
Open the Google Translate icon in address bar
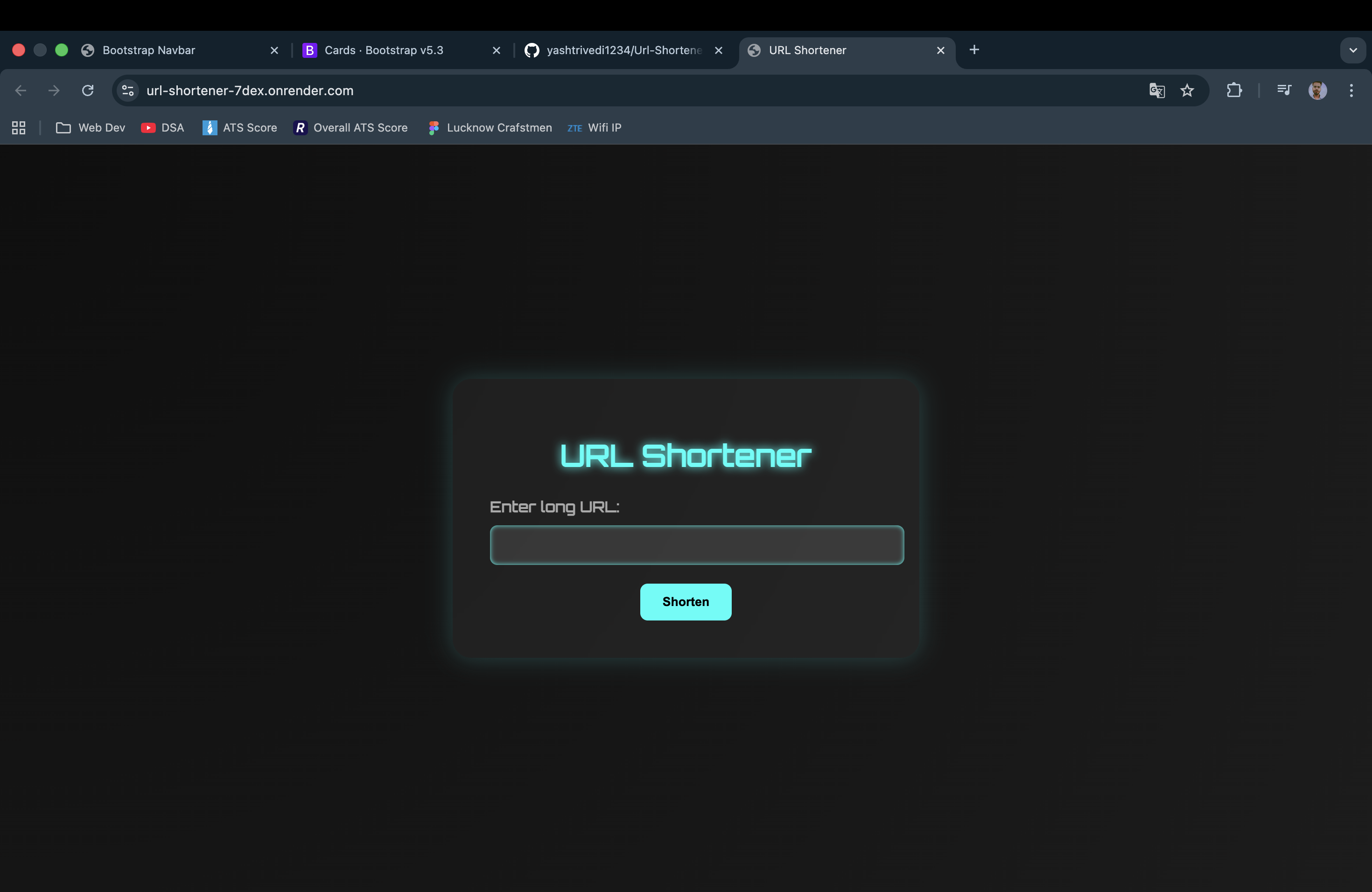pos(1156,91)
